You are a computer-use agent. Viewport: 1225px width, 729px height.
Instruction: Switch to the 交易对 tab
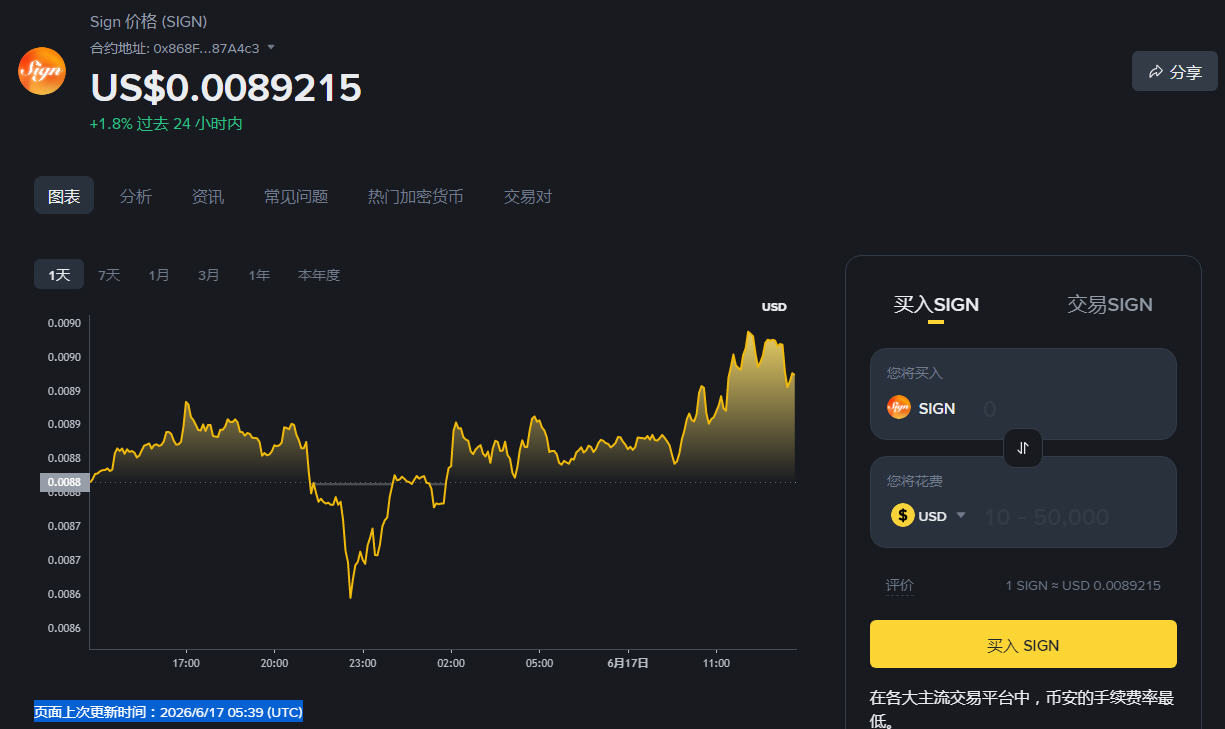click(x=528, y=196)
